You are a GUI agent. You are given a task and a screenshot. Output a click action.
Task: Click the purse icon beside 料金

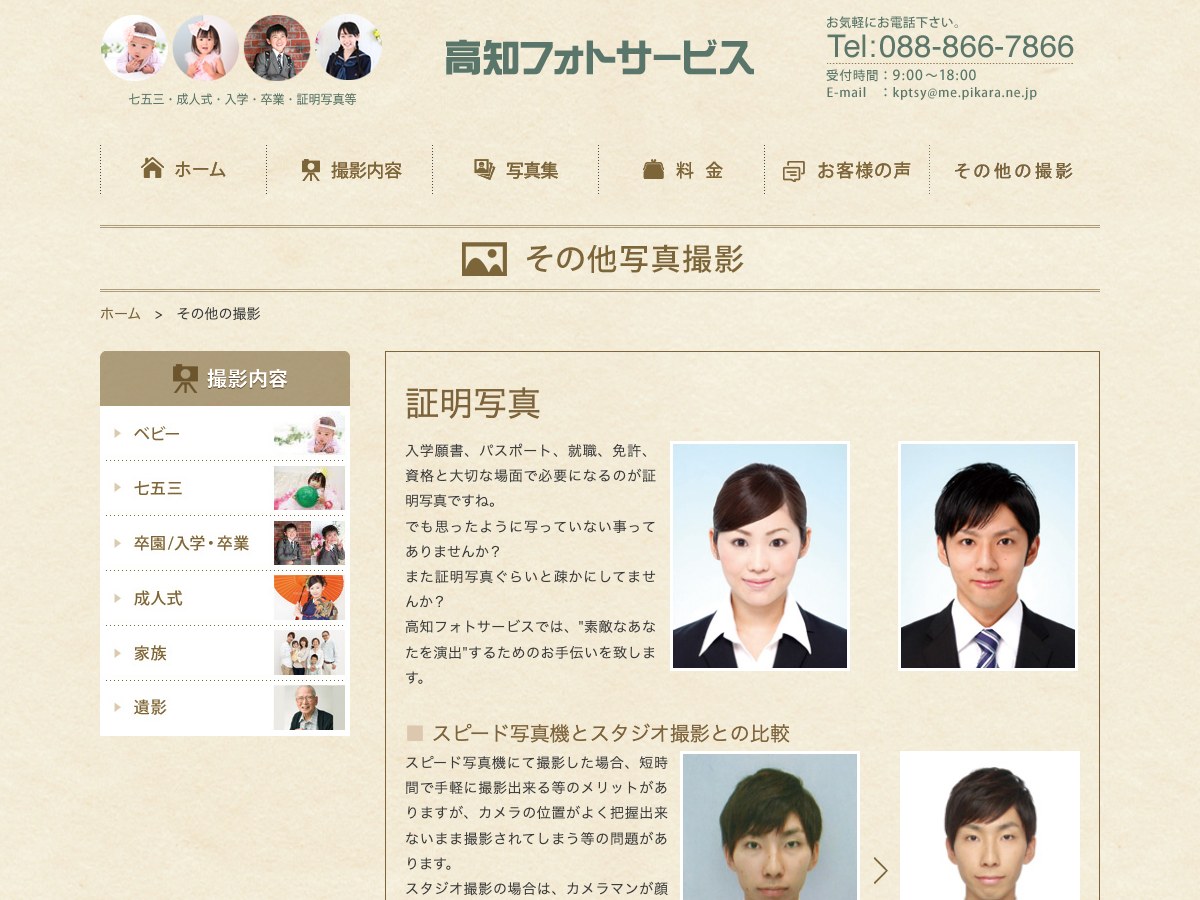pos(653,170)
